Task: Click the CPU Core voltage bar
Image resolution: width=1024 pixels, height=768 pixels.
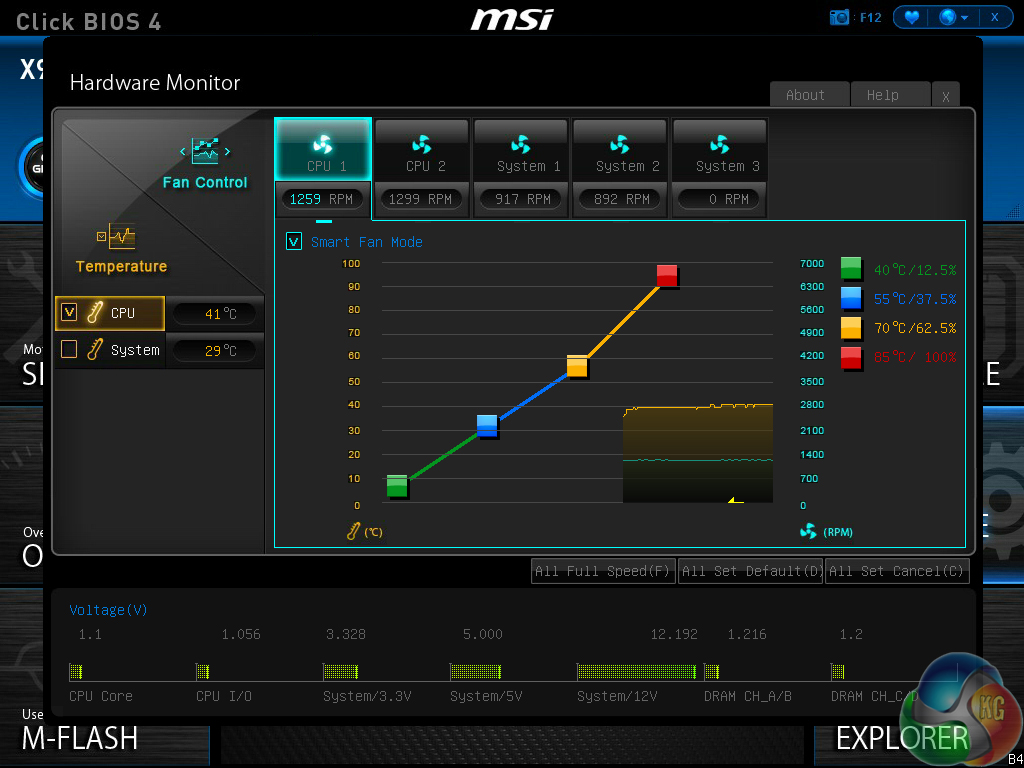Action: tap(76, 671)
